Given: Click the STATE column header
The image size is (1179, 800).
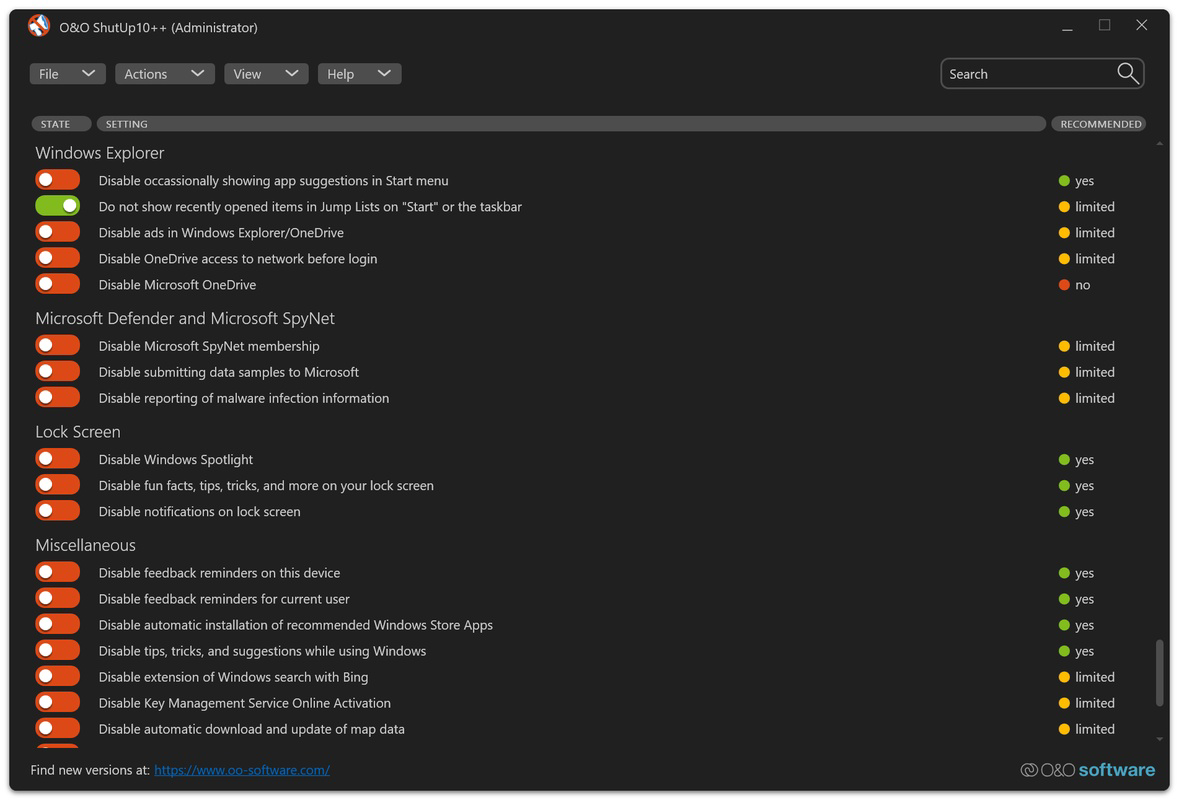Looking at the screenshot, I should (x=61, y=124).
